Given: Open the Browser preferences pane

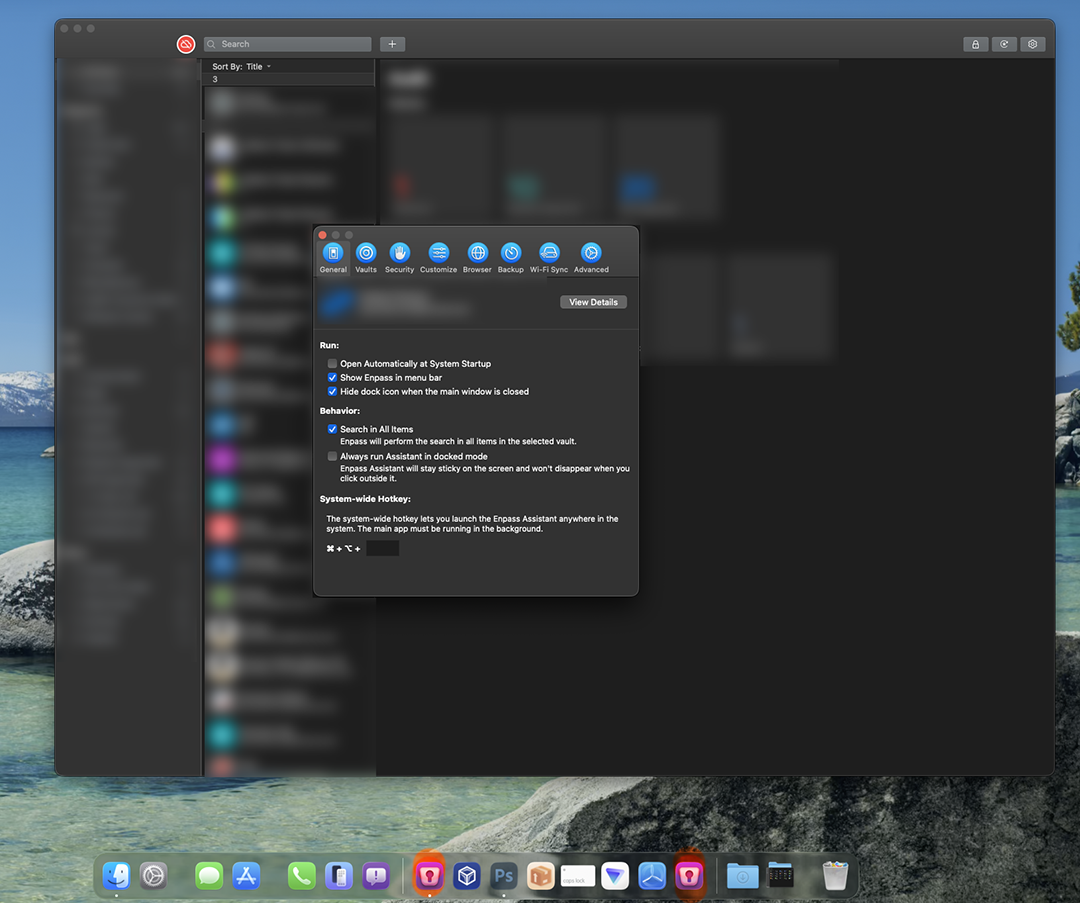Looking at the screenshot, I should pyautogui.click(x=477, y=254).
